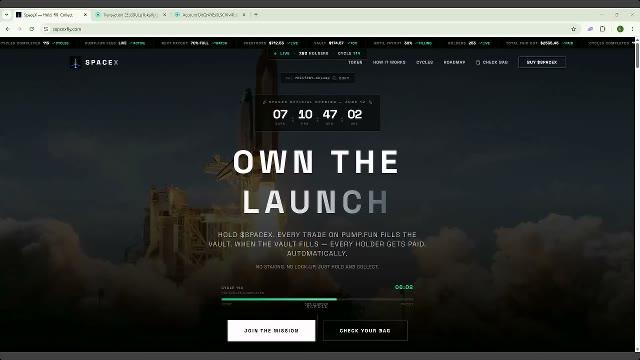Click the countdown seconds value 02

355,114
